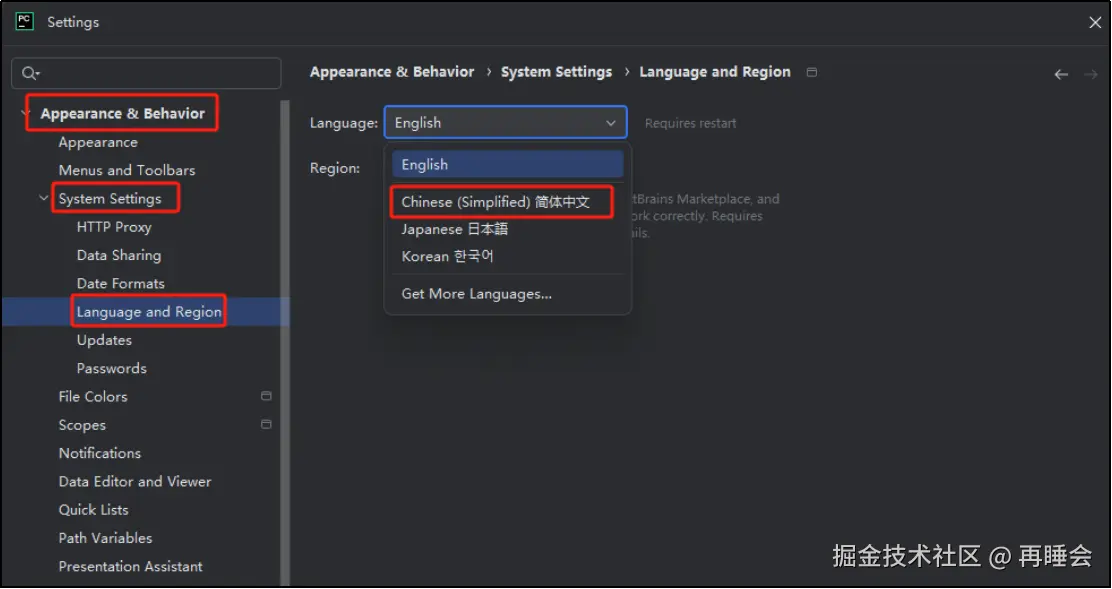Select Language and Region tree item
This screenshot has height=589, width=1112.
(149, 312)
